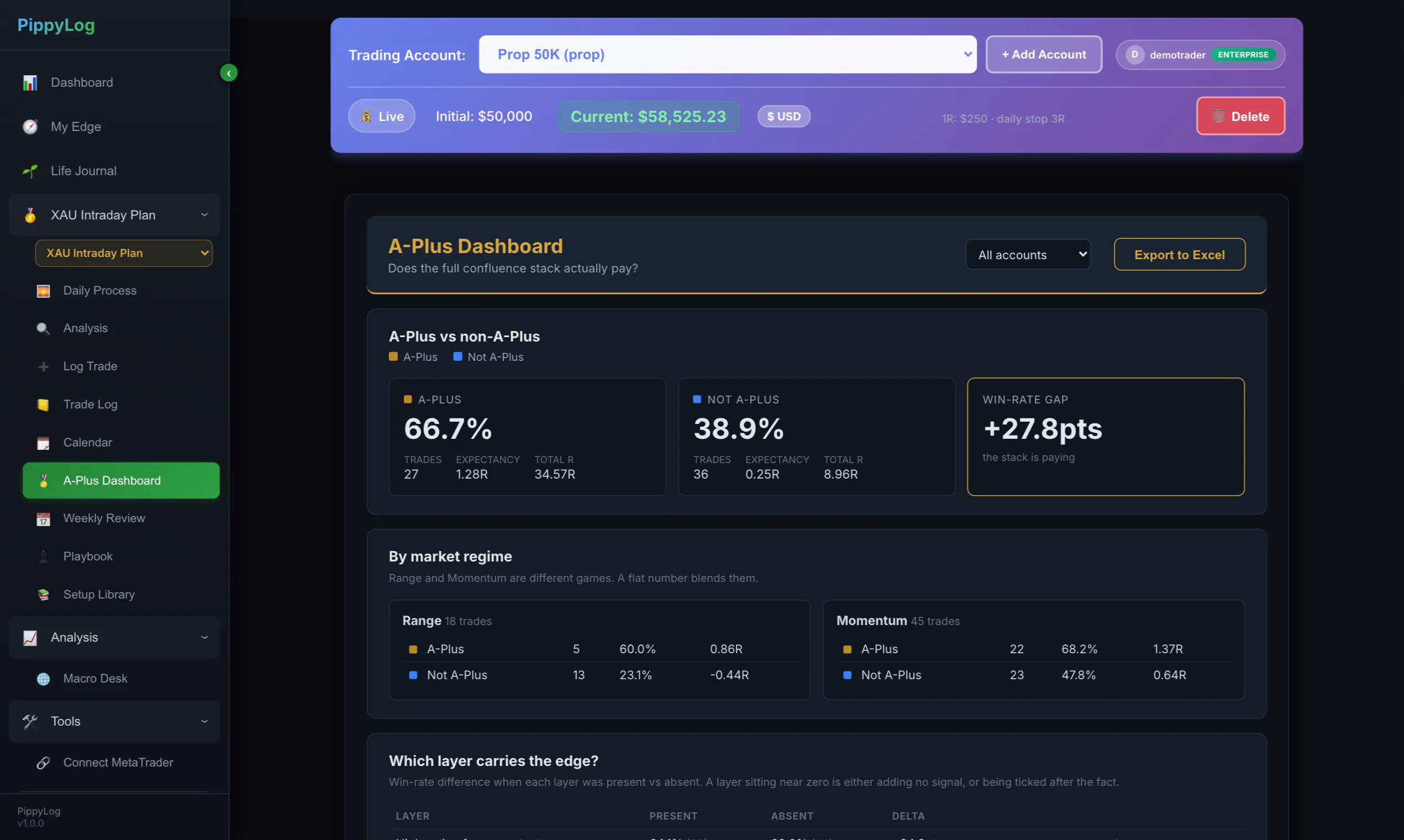The width and height of the screenshot is (1404, 840).
Task: Click the Trade Log yellow note icon
Action: tap(43, 405)
